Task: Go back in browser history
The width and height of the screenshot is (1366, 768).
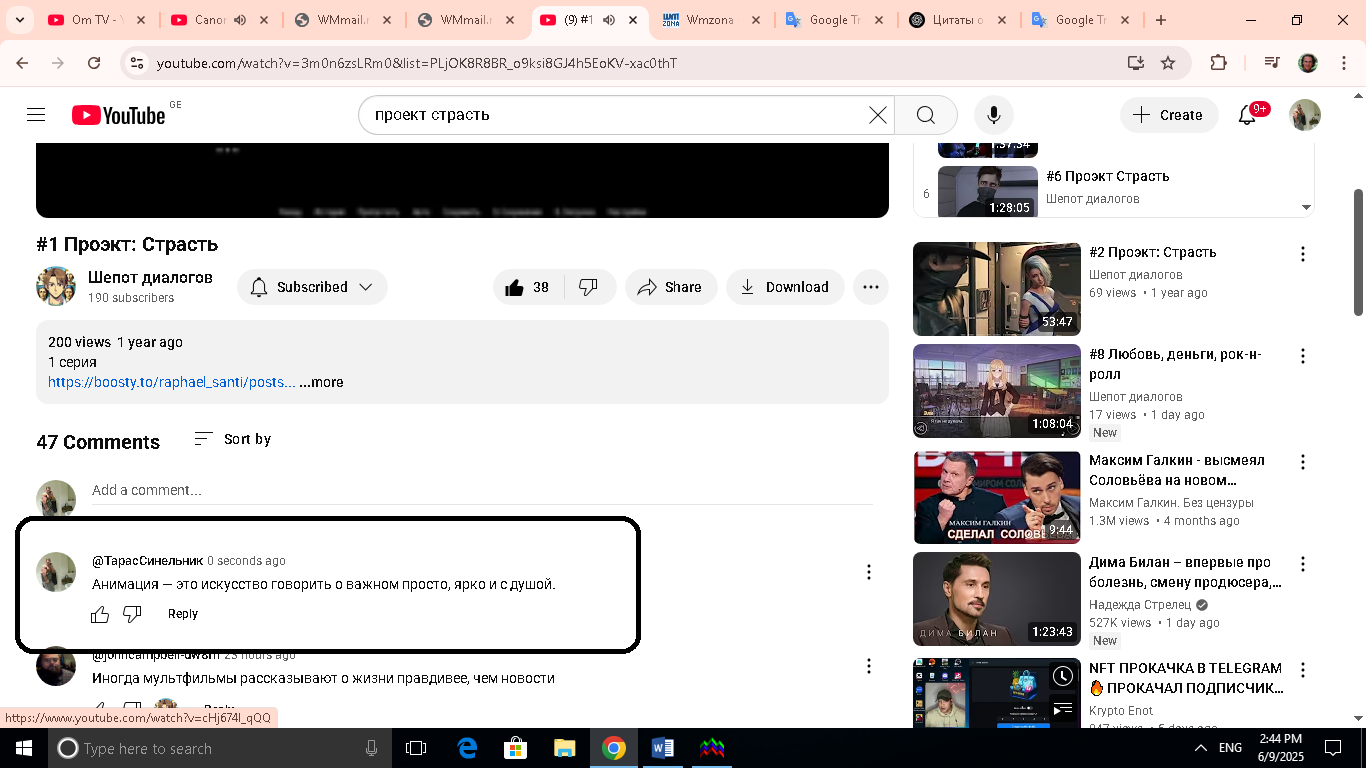Action: [x=22, y=63]
